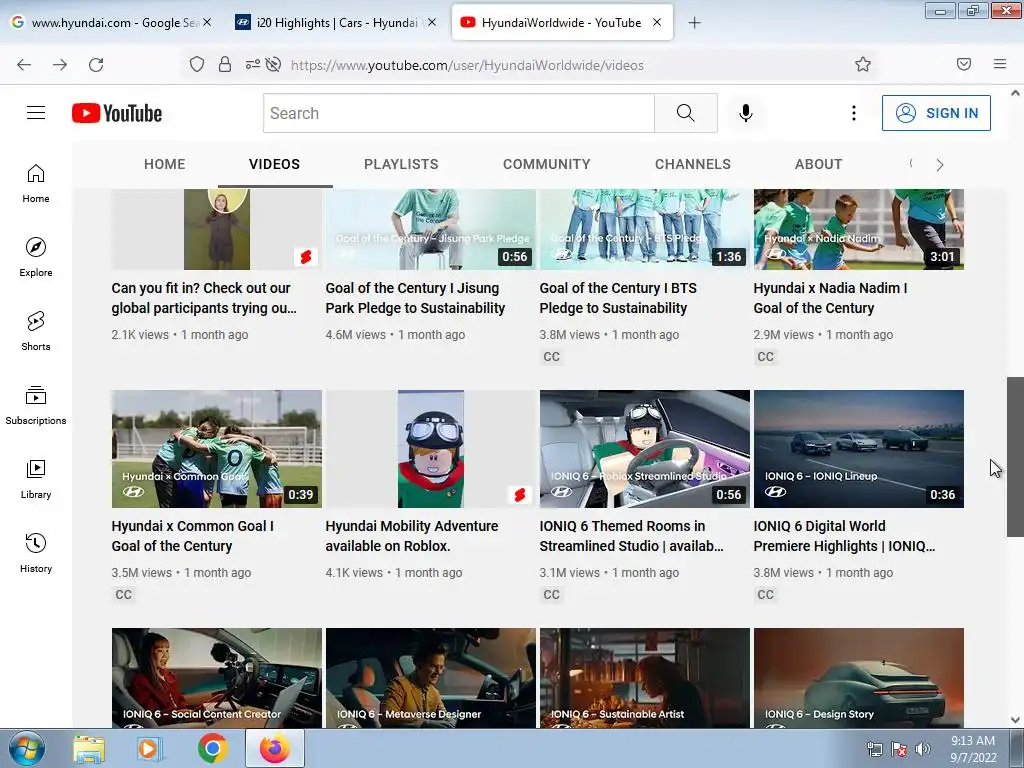Save page to Pocket
Screen dimensions: 1024x768
click(964, 64)
